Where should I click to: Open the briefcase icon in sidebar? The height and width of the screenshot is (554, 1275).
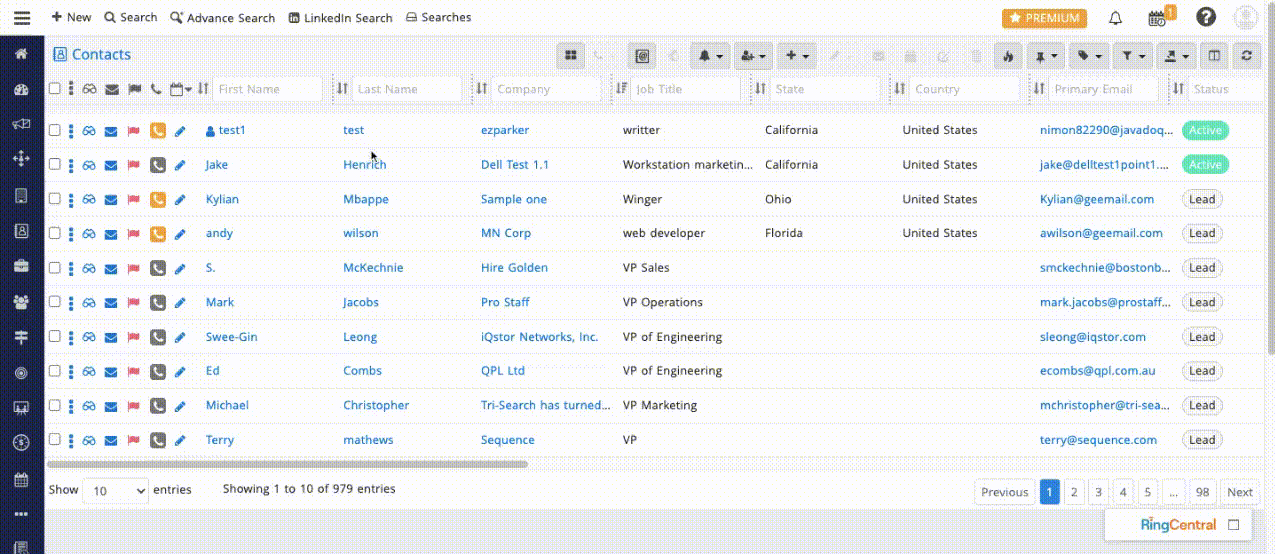click(x=21, y=266)
